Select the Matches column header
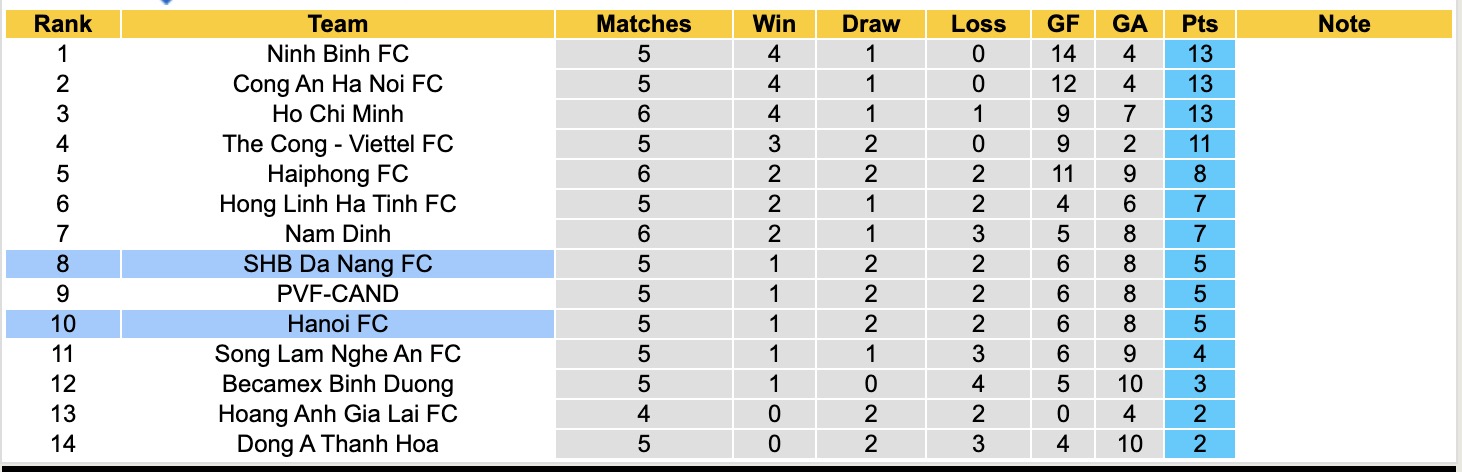The height and width of the screenshot is (472, 1462). click(643, 24)
